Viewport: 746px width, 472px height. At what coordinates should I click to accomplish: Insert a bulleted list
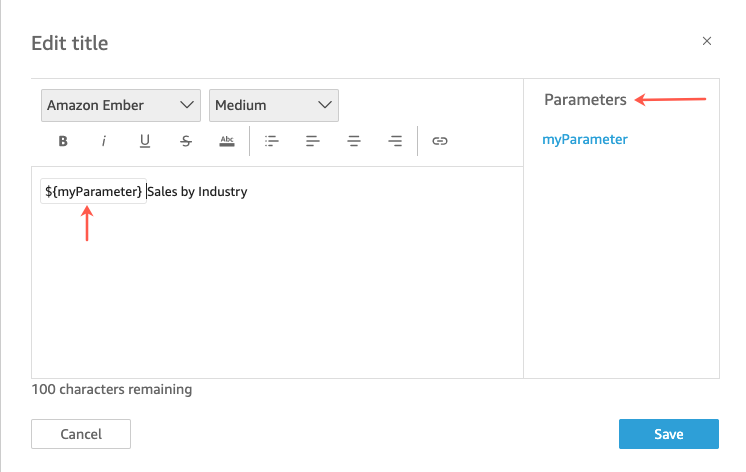pyautogui.click(x=271, y=141)
